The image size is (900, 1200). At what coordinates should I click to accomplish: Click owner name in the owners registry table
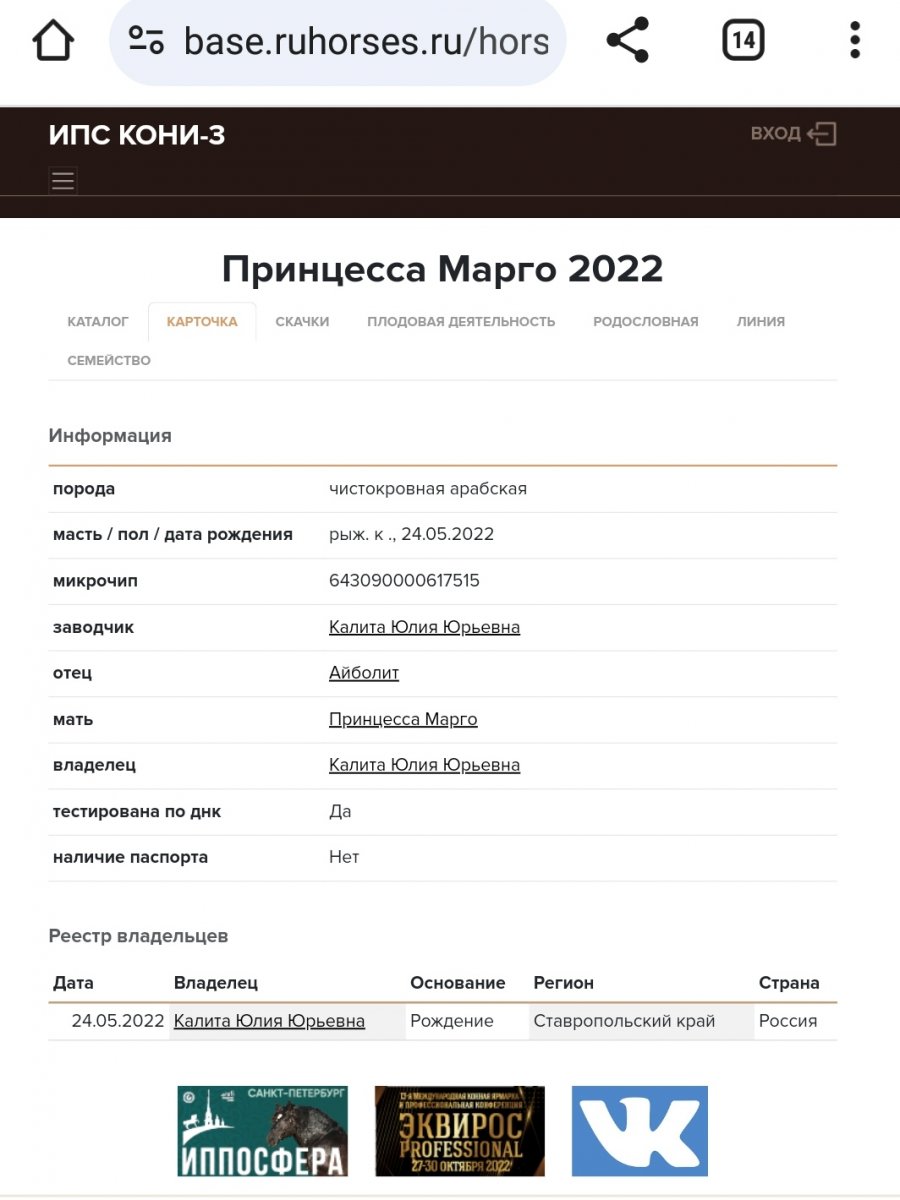coord(269,1022)
